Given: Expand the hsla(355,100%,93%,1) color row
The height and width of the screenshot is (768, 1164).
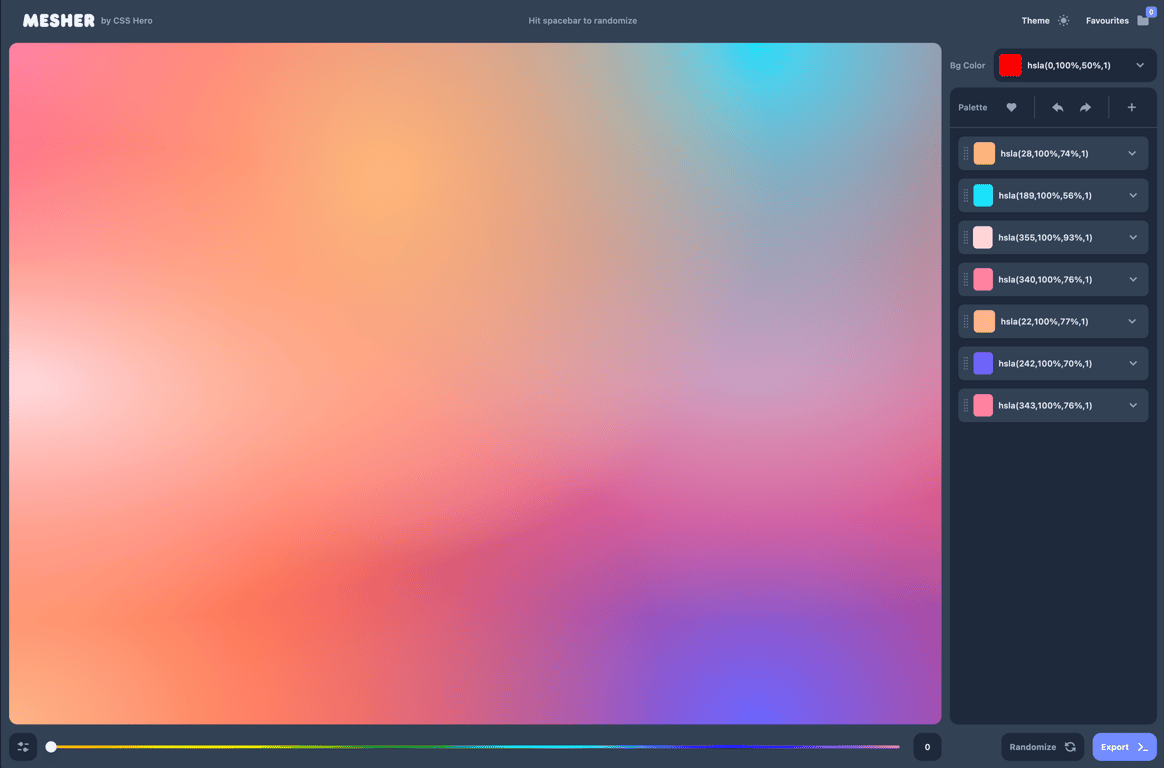Looking at the screenshot, I should coord(1133,237).
